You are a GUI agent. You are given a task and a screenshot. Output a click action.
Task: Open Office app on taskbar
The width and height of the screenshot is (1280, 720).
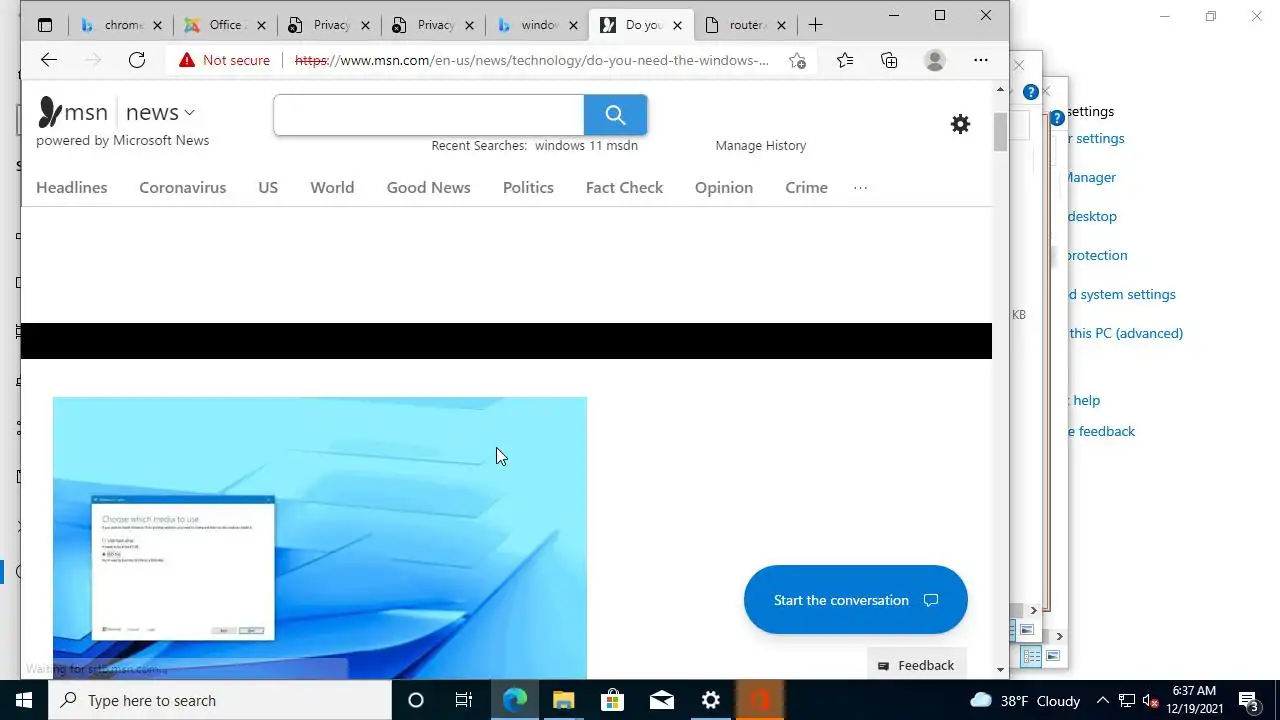pos(759,700)
